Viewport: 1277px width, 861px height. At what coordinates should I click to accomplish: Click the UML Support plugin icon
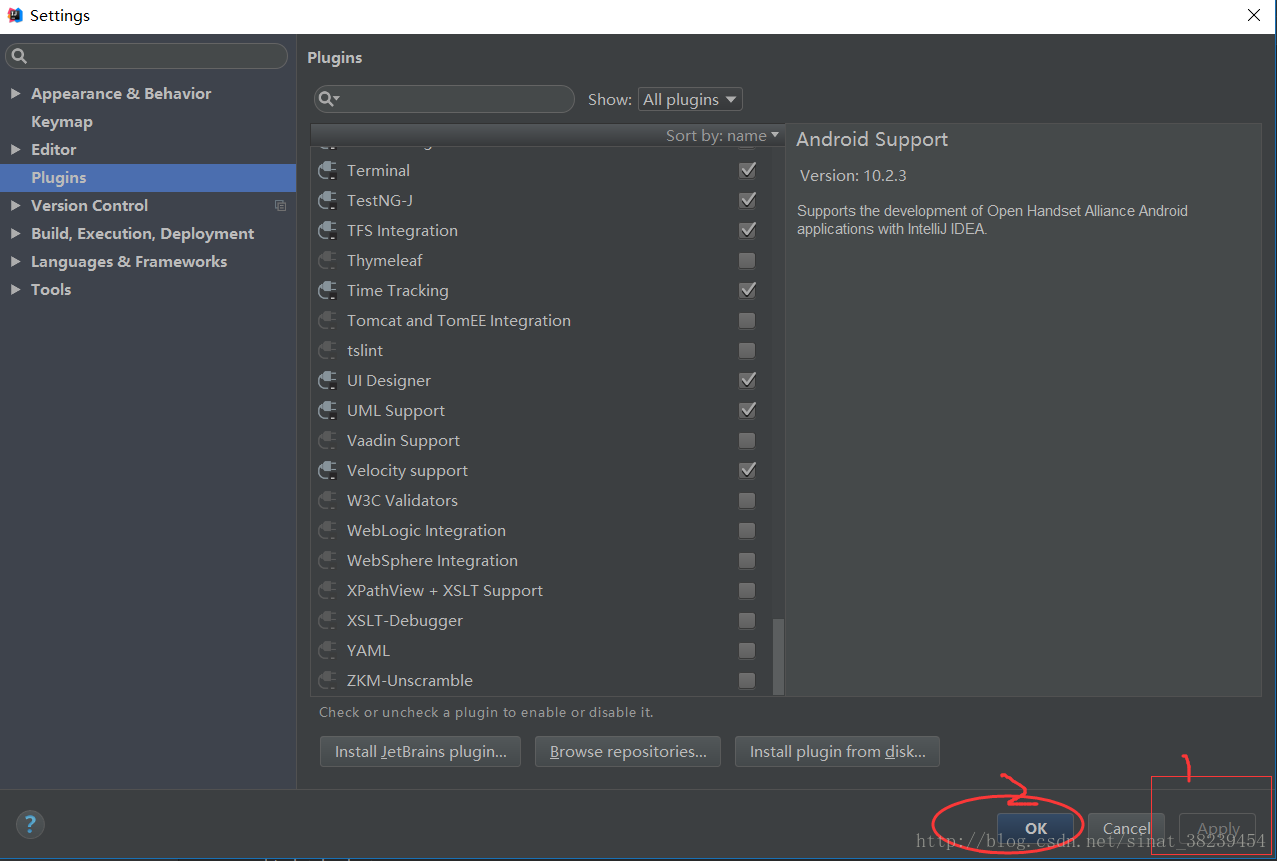327,411
